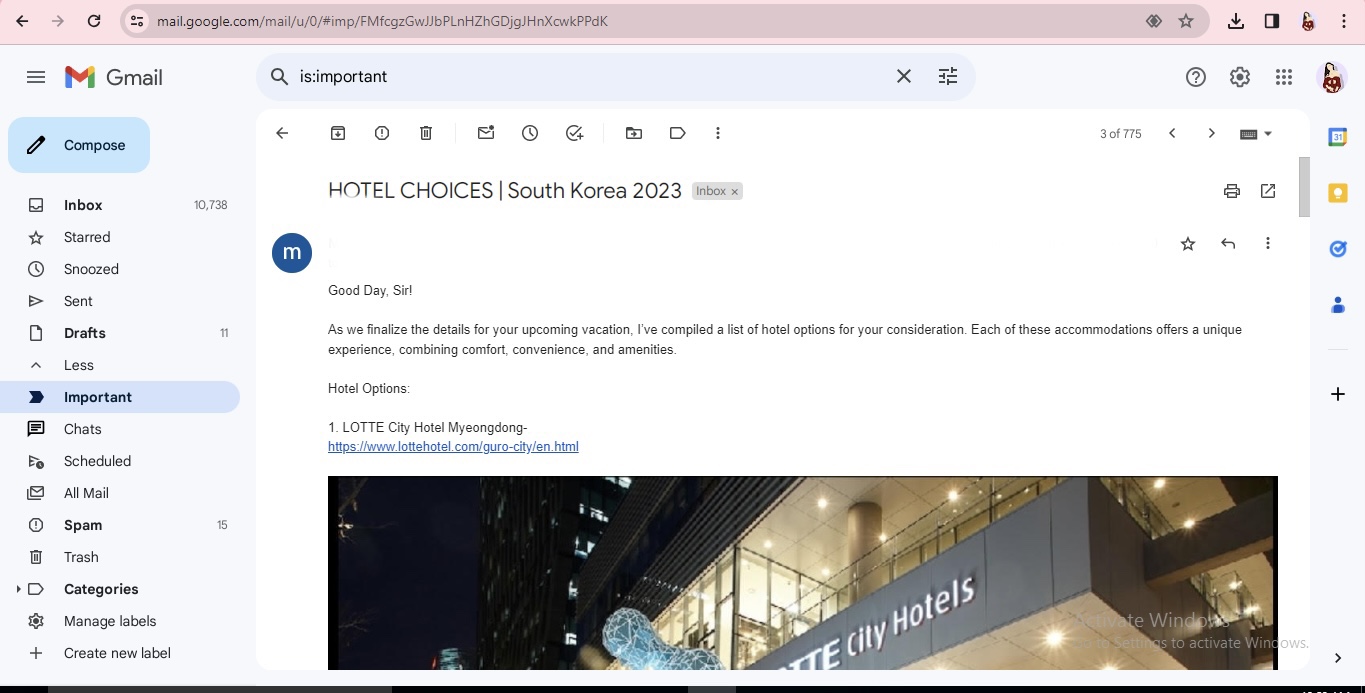The image size is (1365, 693).
Task: Delete this email
Action: [426, 133]
